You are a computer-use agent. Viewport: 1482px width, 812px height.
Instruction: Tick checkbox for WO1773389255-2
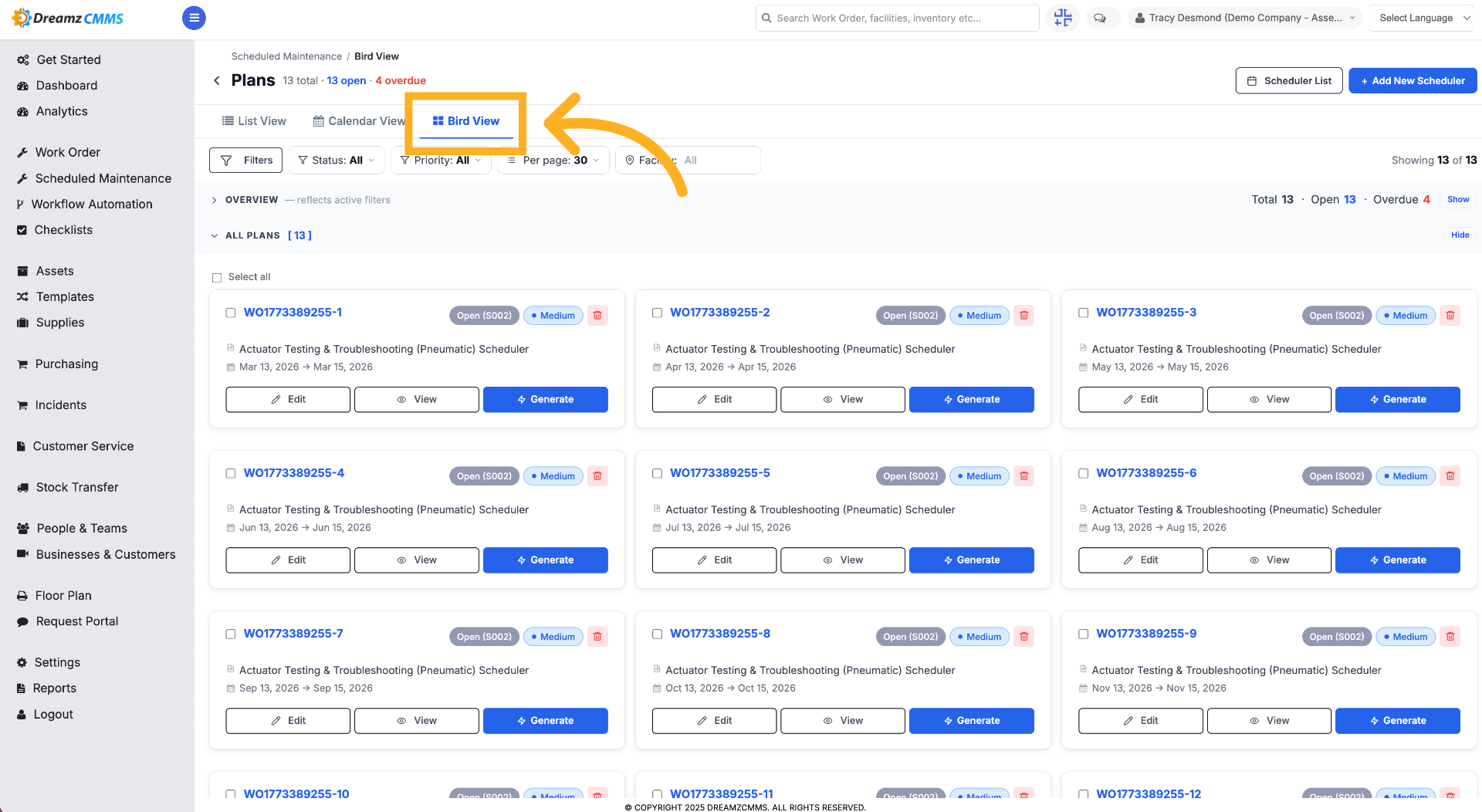(x=657, y=313)
